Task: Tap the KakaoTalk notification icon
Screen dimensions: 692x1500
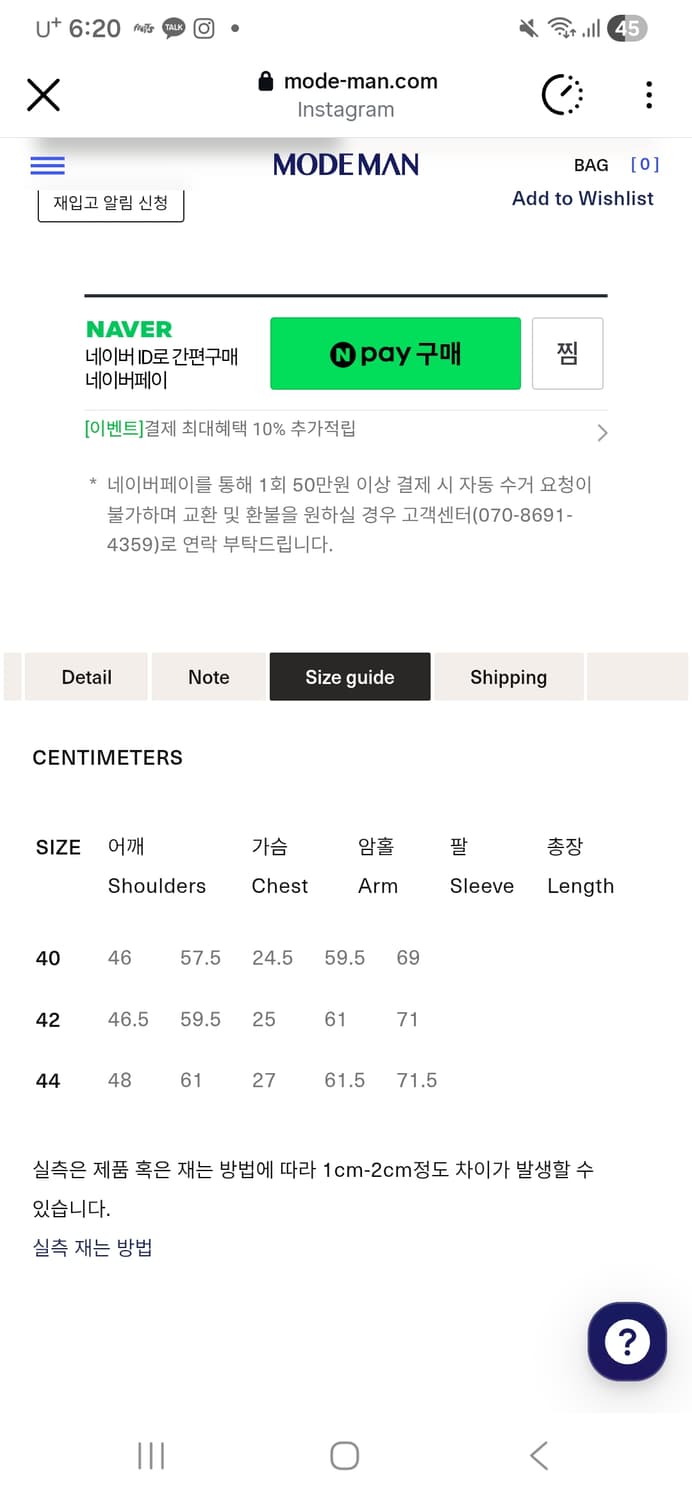Action: [x=173, y=27]
